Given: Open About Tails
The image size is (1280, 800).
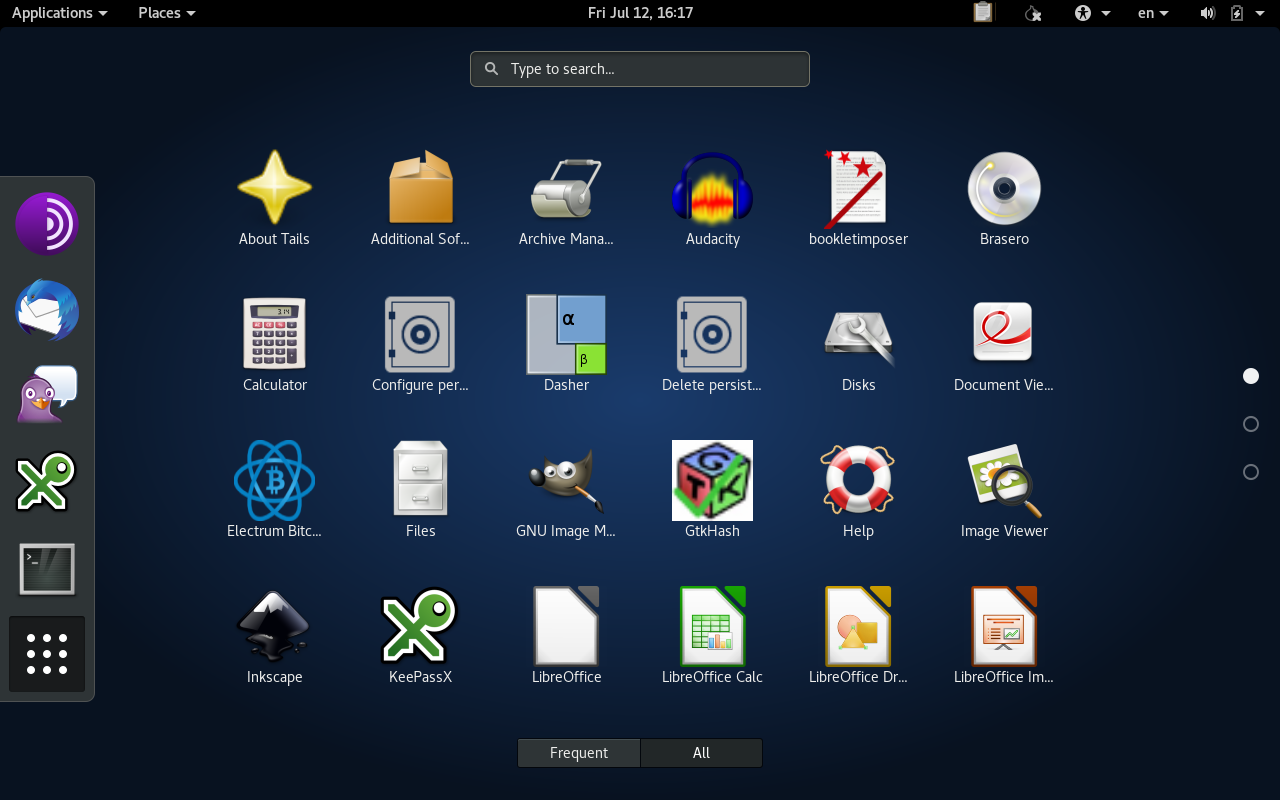Looking at the screenshot, I should (x=274, y=198).
